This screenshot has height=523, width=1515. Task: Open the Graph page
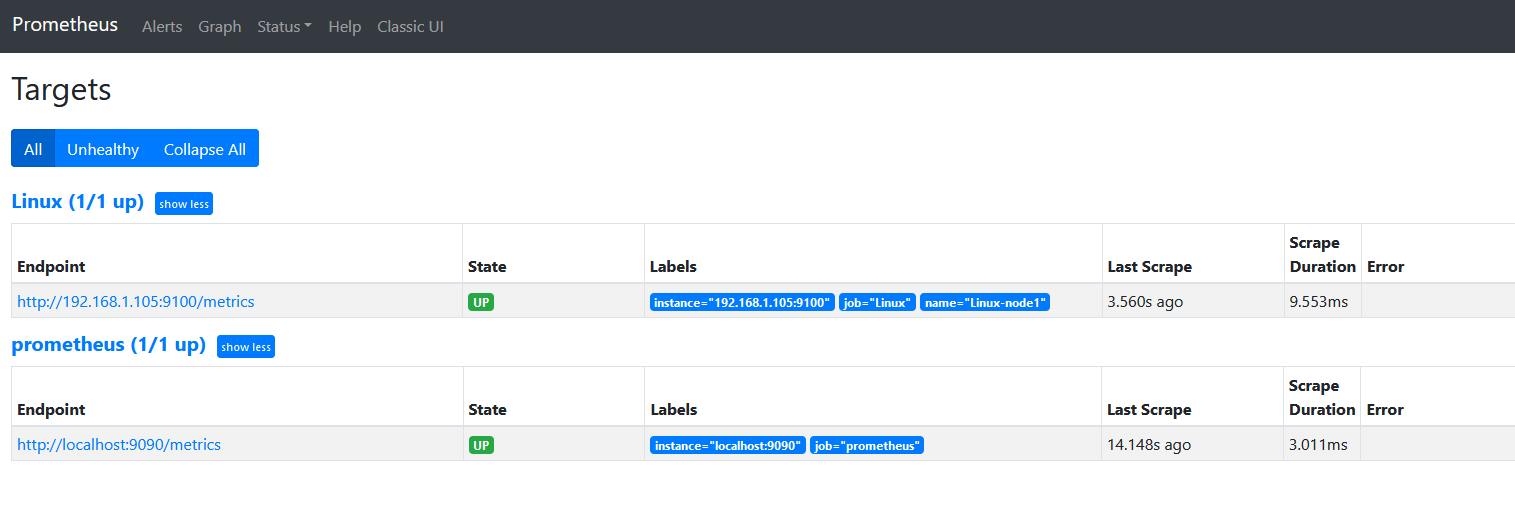click(220, 27)
